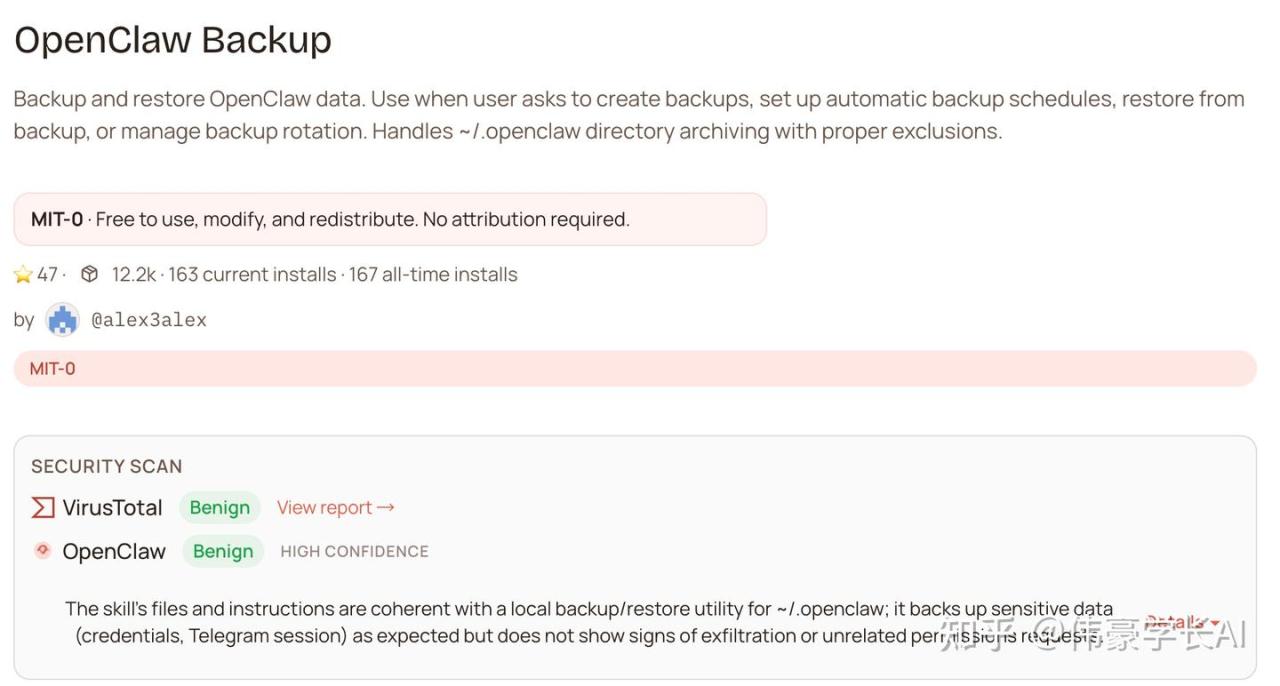Click the pixel avatar of alex3alex

click(63, 320)
